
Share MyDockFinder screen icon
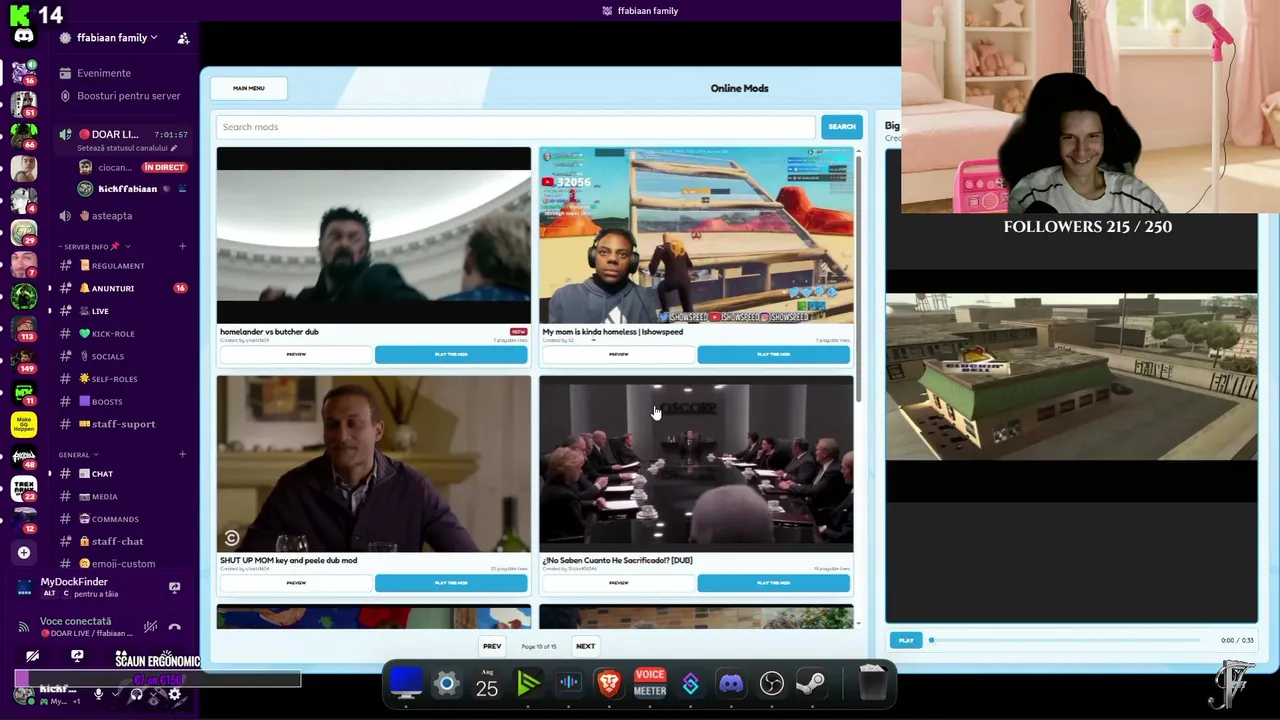(x=175, y=588)
